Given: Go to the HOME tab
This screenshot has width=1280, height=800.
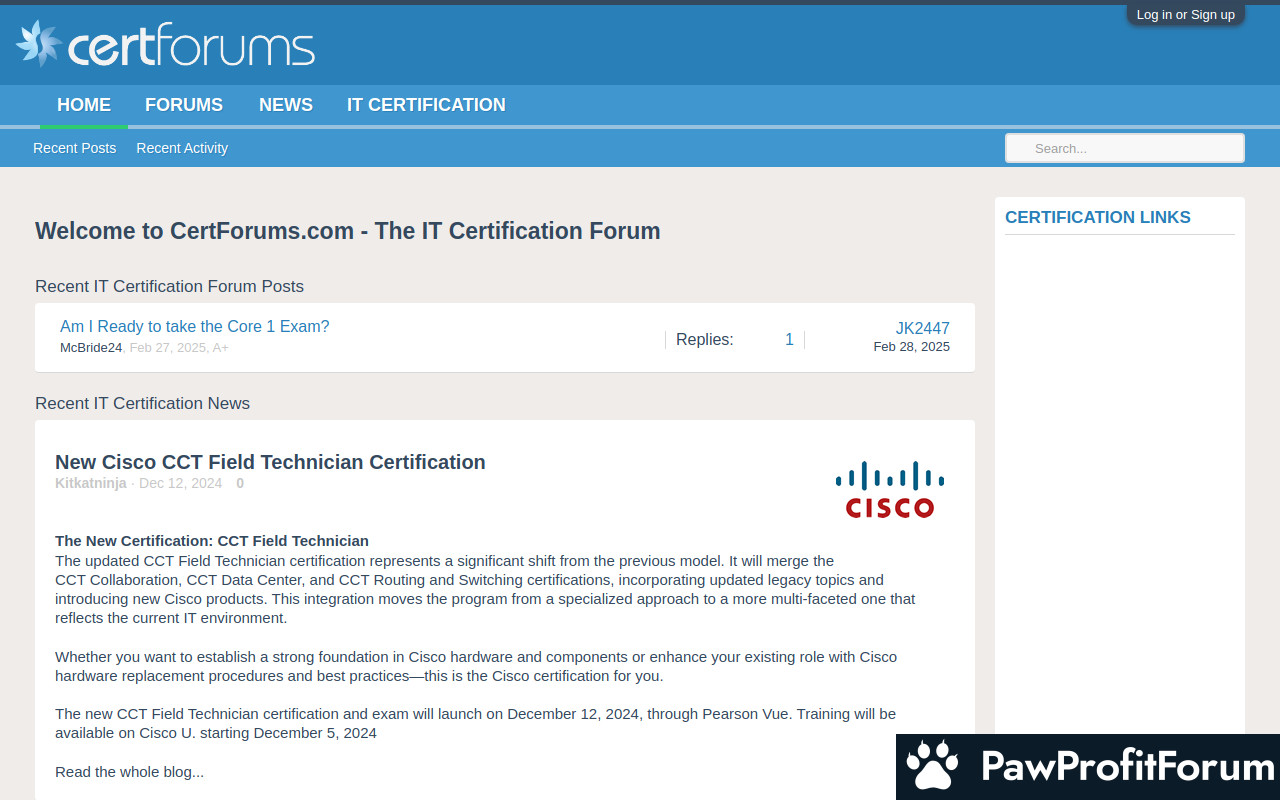Looking at the screenshot, I should coord(84,105).
